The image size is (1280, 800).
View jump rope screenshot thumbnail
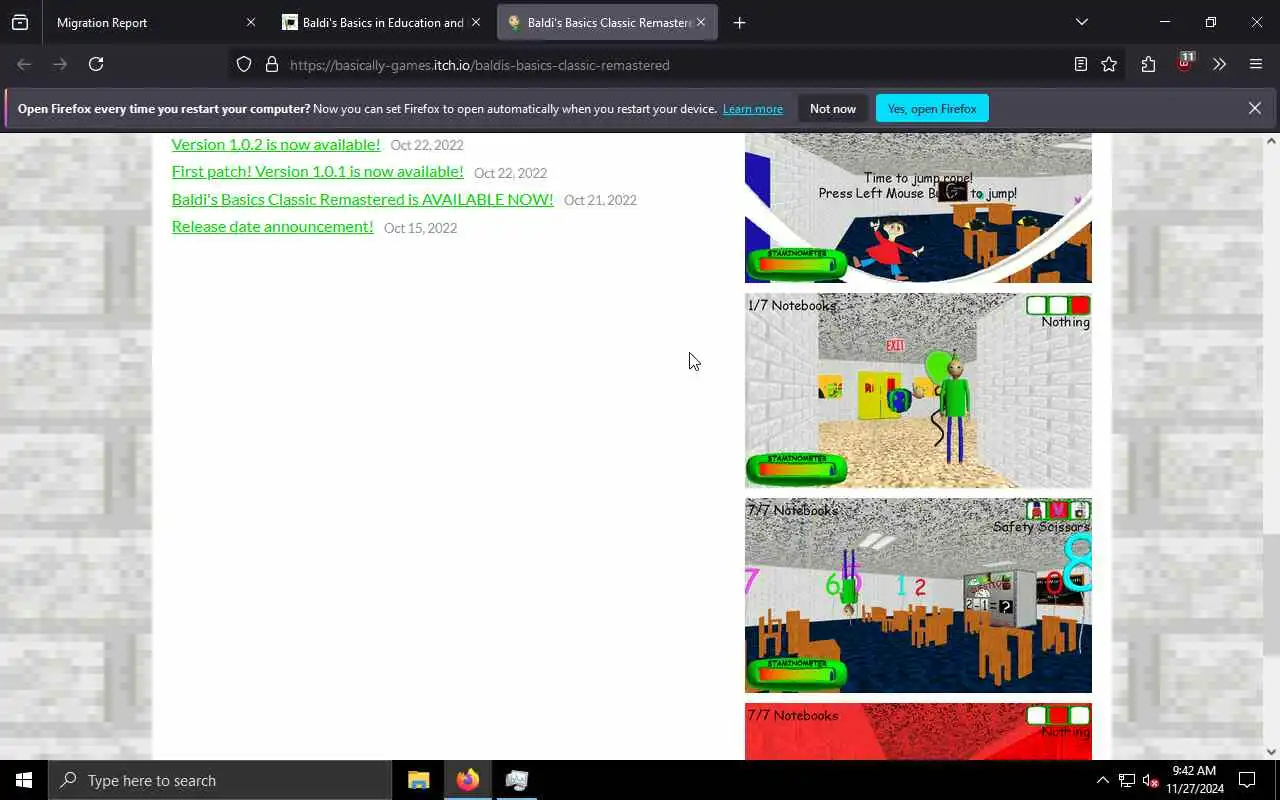918,208
